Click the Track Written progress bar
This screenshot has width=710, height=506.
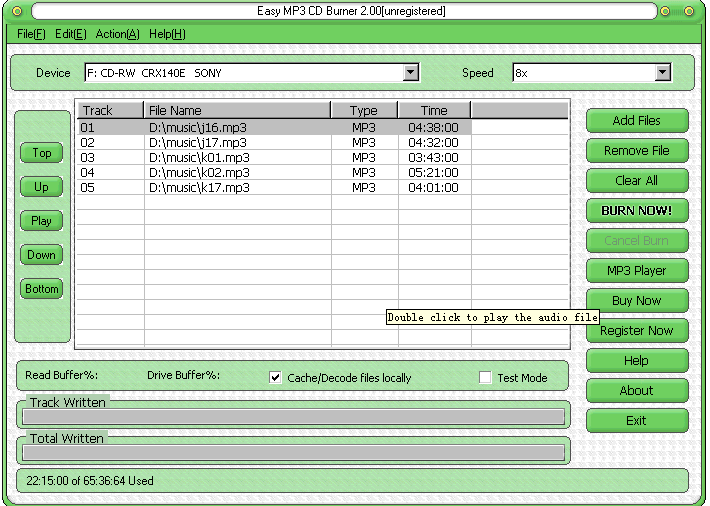(x=293, y=417)
